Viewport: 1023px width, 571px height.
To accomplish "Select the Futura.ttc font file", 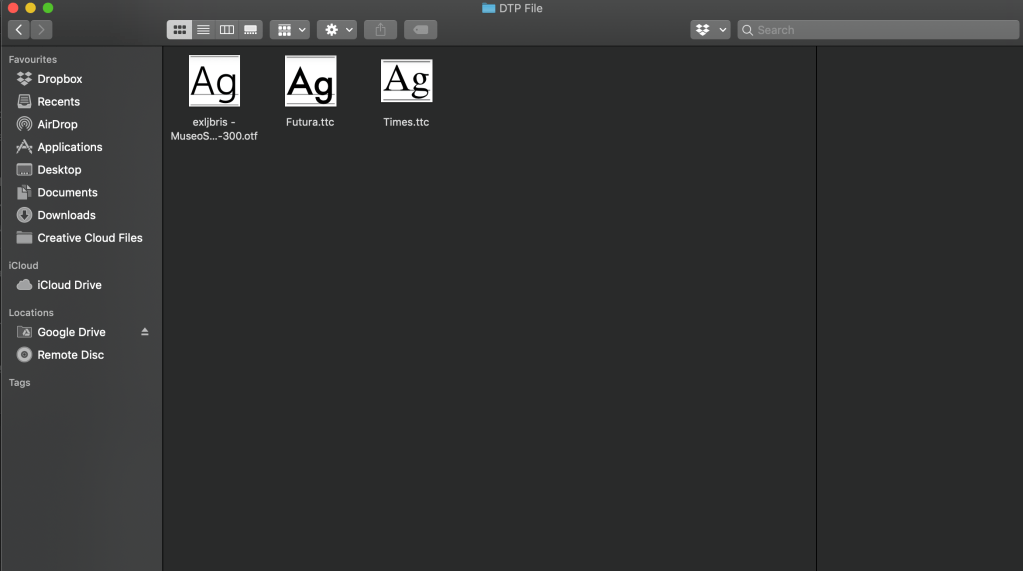I will [x=310, y=82].
